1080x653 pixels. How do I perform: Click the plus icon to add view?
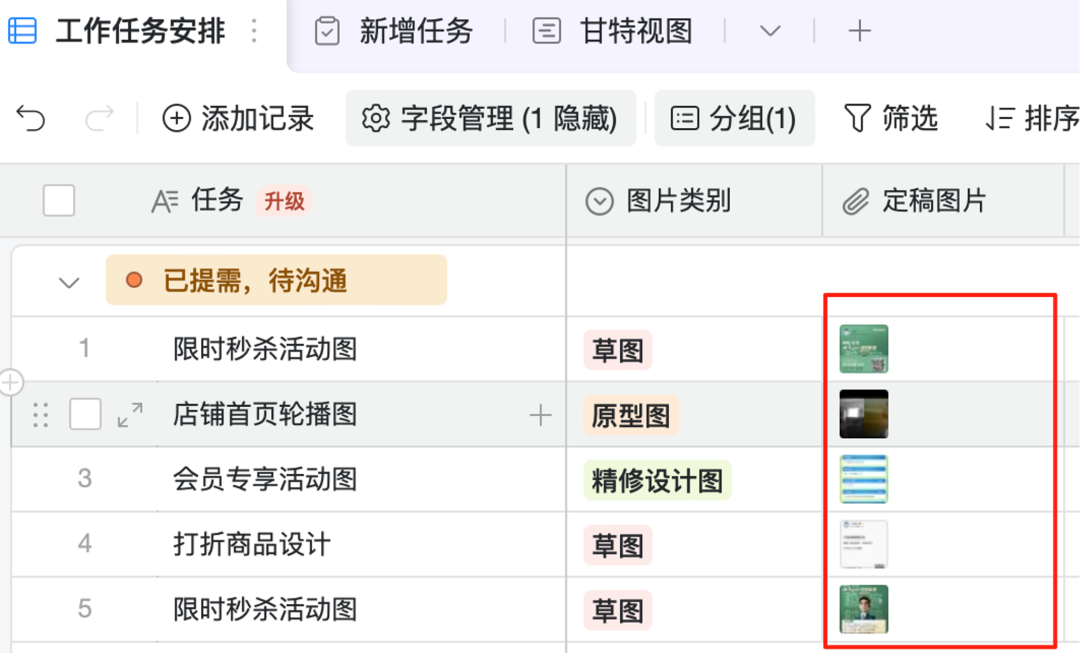(x=859, y=31)
